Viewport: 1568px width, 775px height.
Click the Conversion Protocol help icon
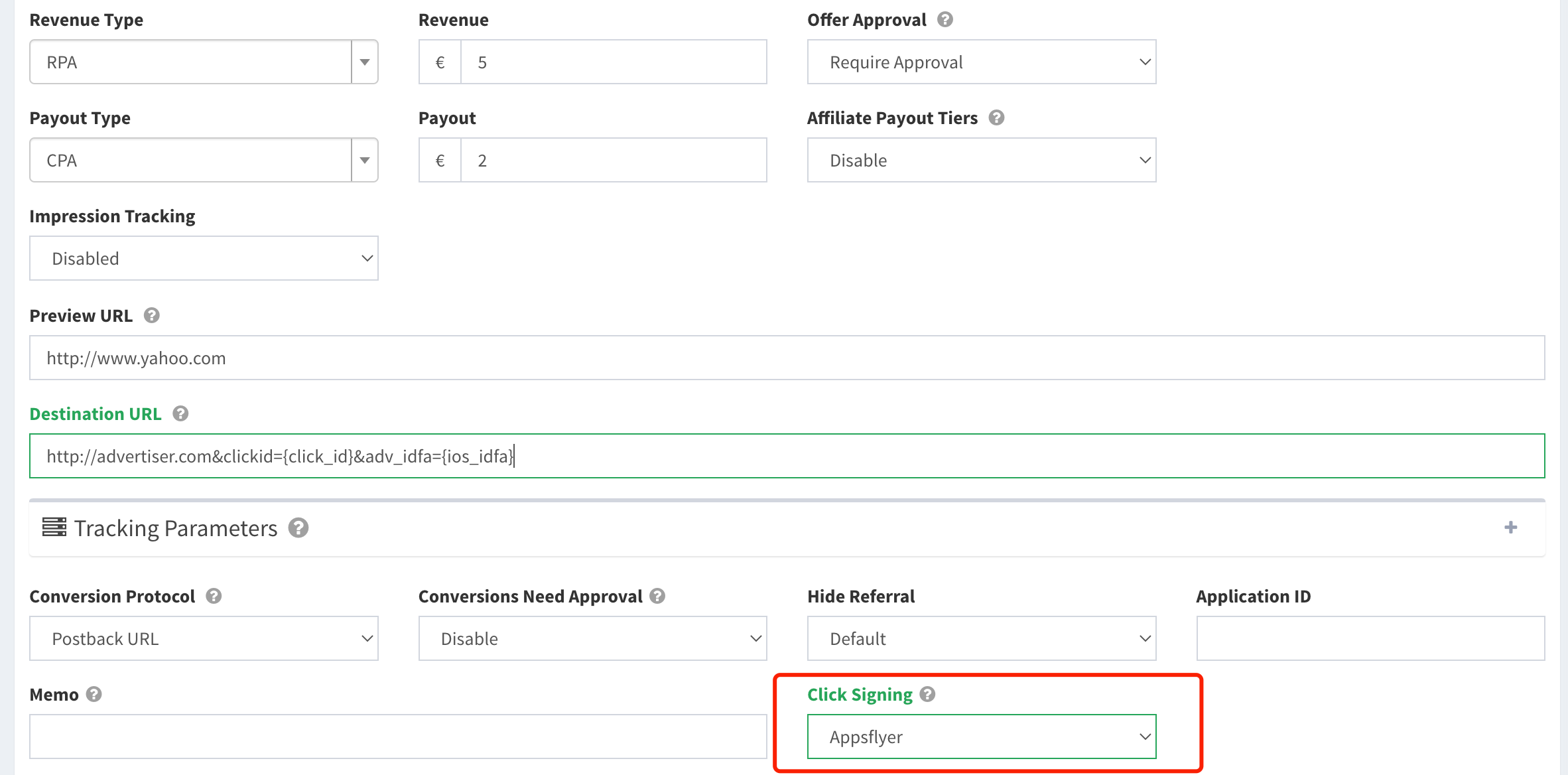214,597
